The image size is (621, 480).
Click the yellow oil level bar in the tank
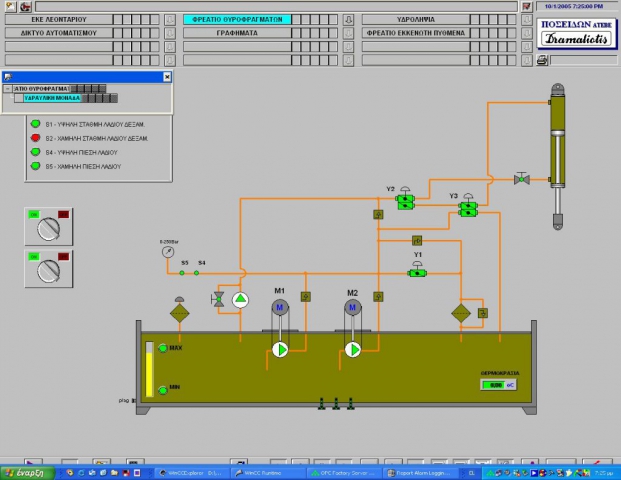pos(149,369)
